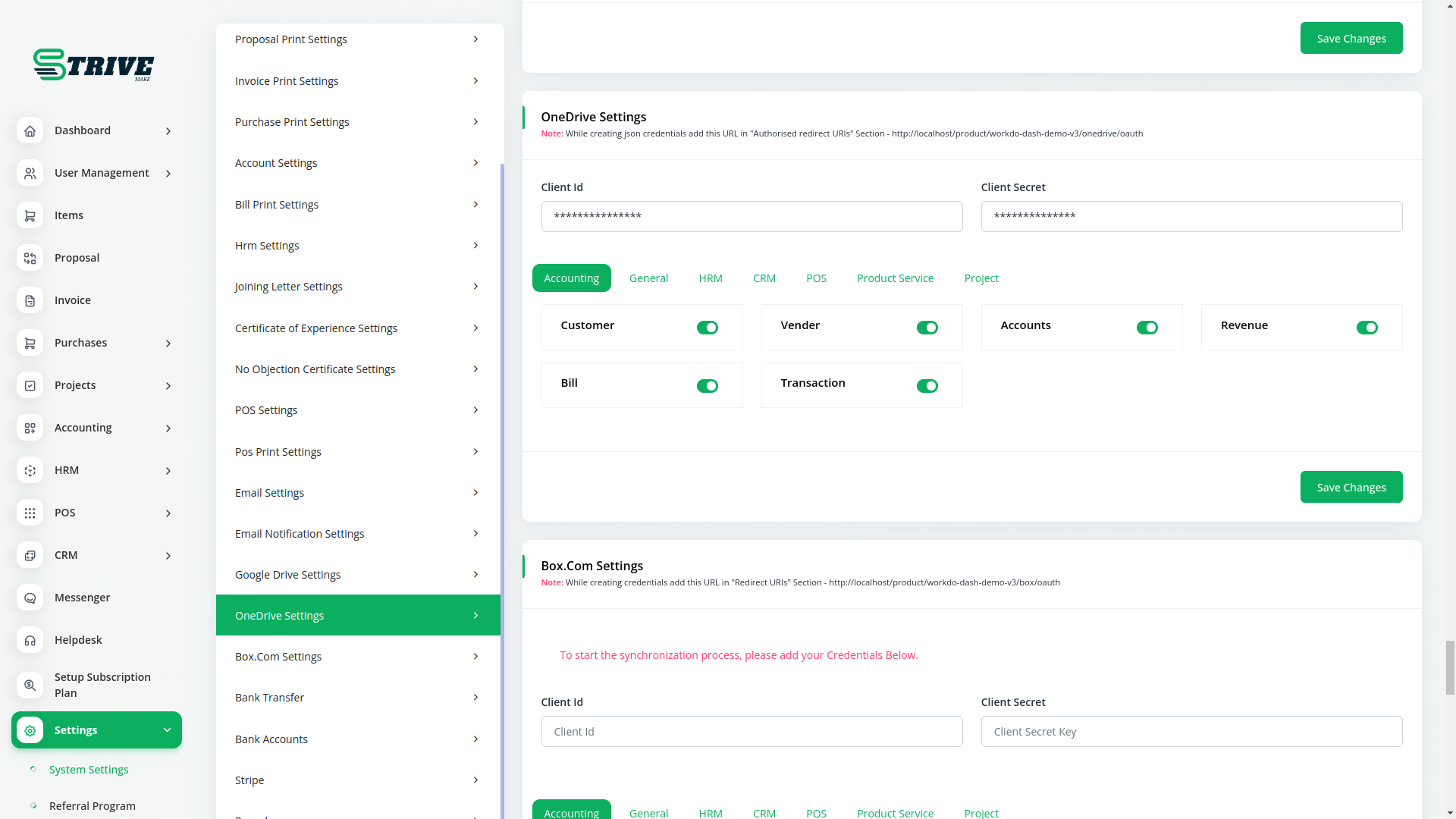Click the POS grid icon
This screenshot has width=1456, height=819.
click(30, 513)
